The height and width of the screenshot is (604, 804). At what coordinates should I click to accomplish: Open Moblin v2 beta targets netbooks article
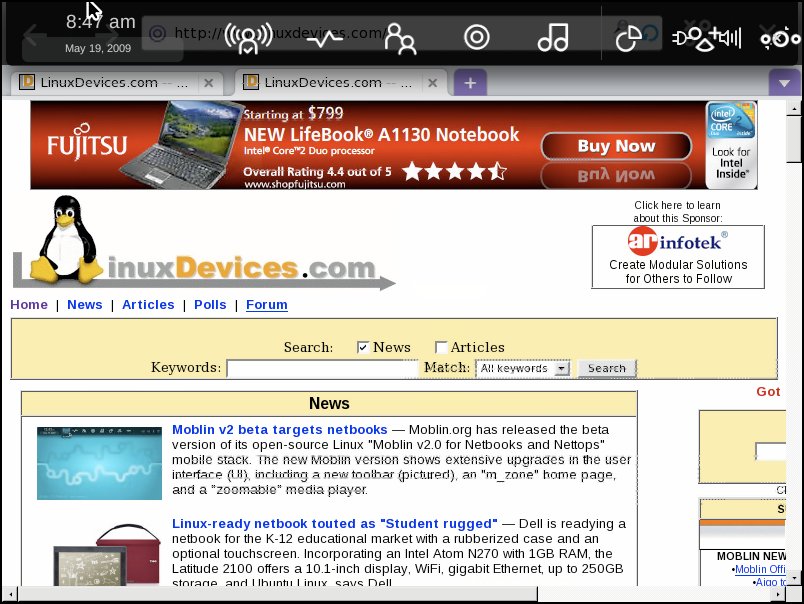coord(279,430)
